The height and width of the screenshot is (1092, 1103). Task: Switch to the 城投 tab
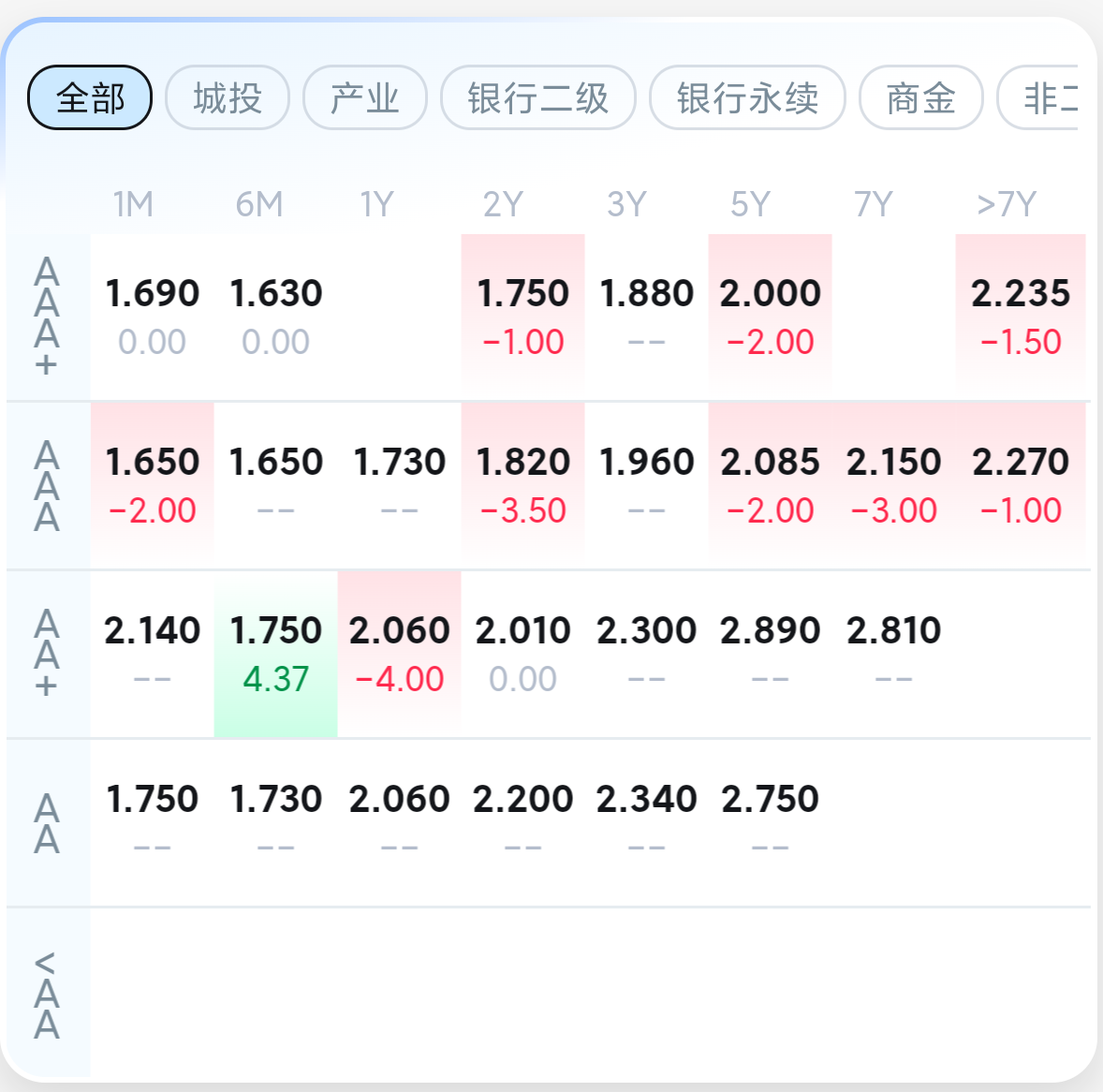[x=228, y=97]
